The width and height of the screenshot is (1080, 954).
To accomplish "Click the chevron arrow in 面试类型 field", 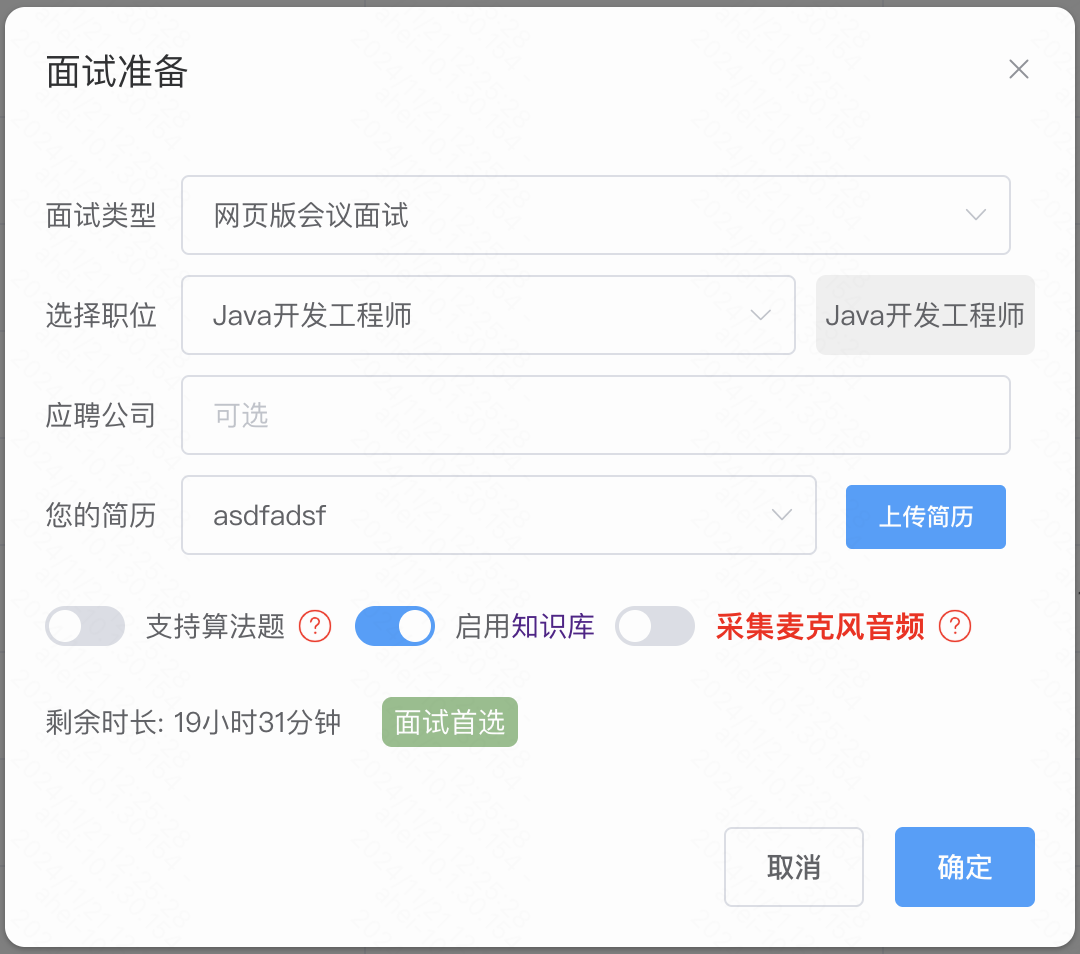I will tap(975, 215).
